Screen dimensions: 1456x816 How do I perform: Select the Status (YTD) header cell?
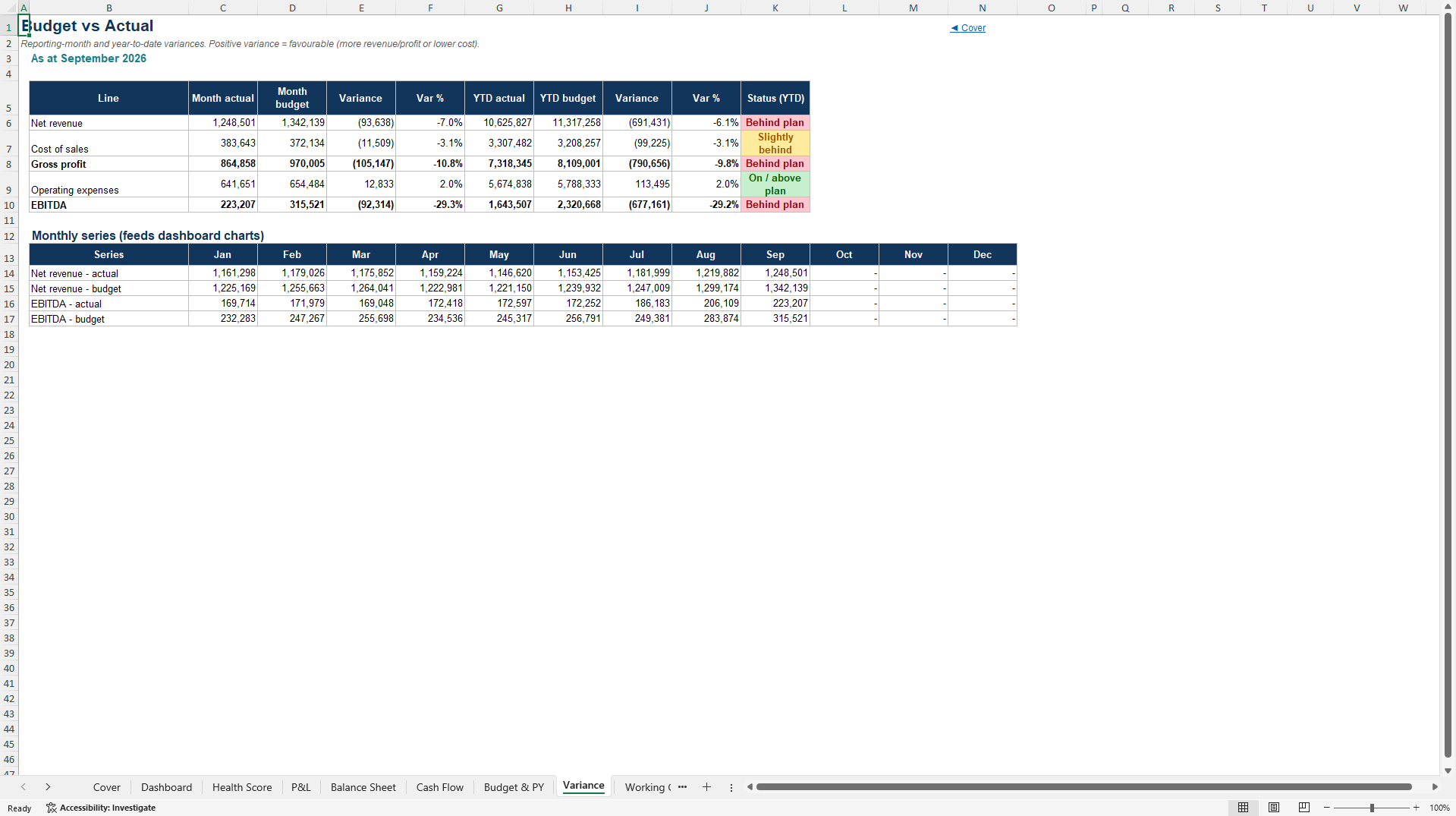tap(775, 98)
